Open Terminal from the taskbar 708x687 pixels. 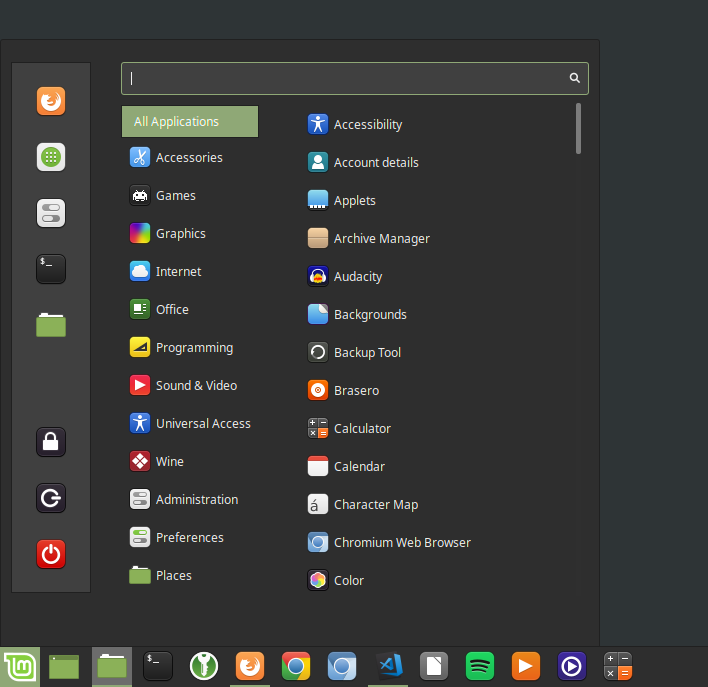158,666
